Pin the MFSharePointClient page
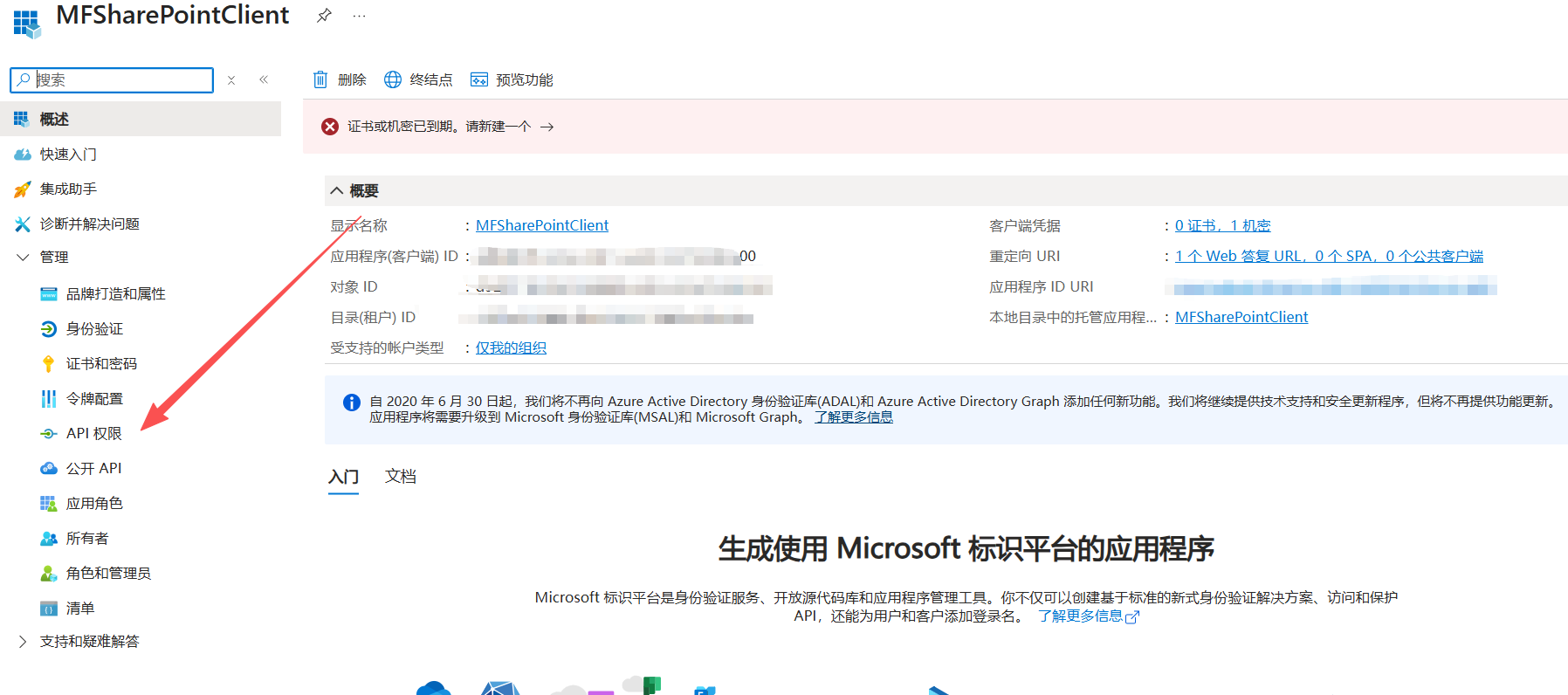Image resolution: width=1568 pixels, height=695 pixels. [324, 16]
